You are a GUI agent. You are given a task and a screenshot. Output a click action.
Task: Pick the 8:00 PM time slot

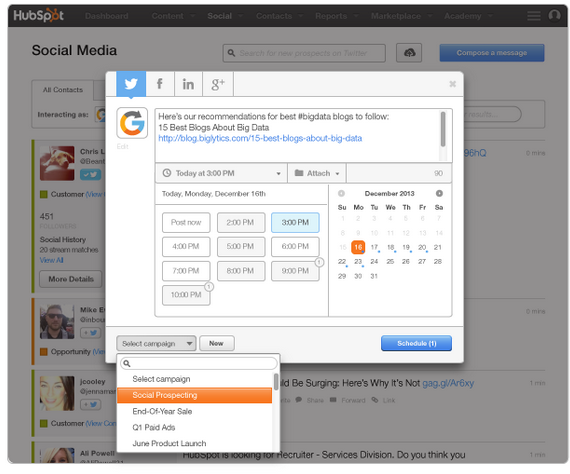click(241, 271)
